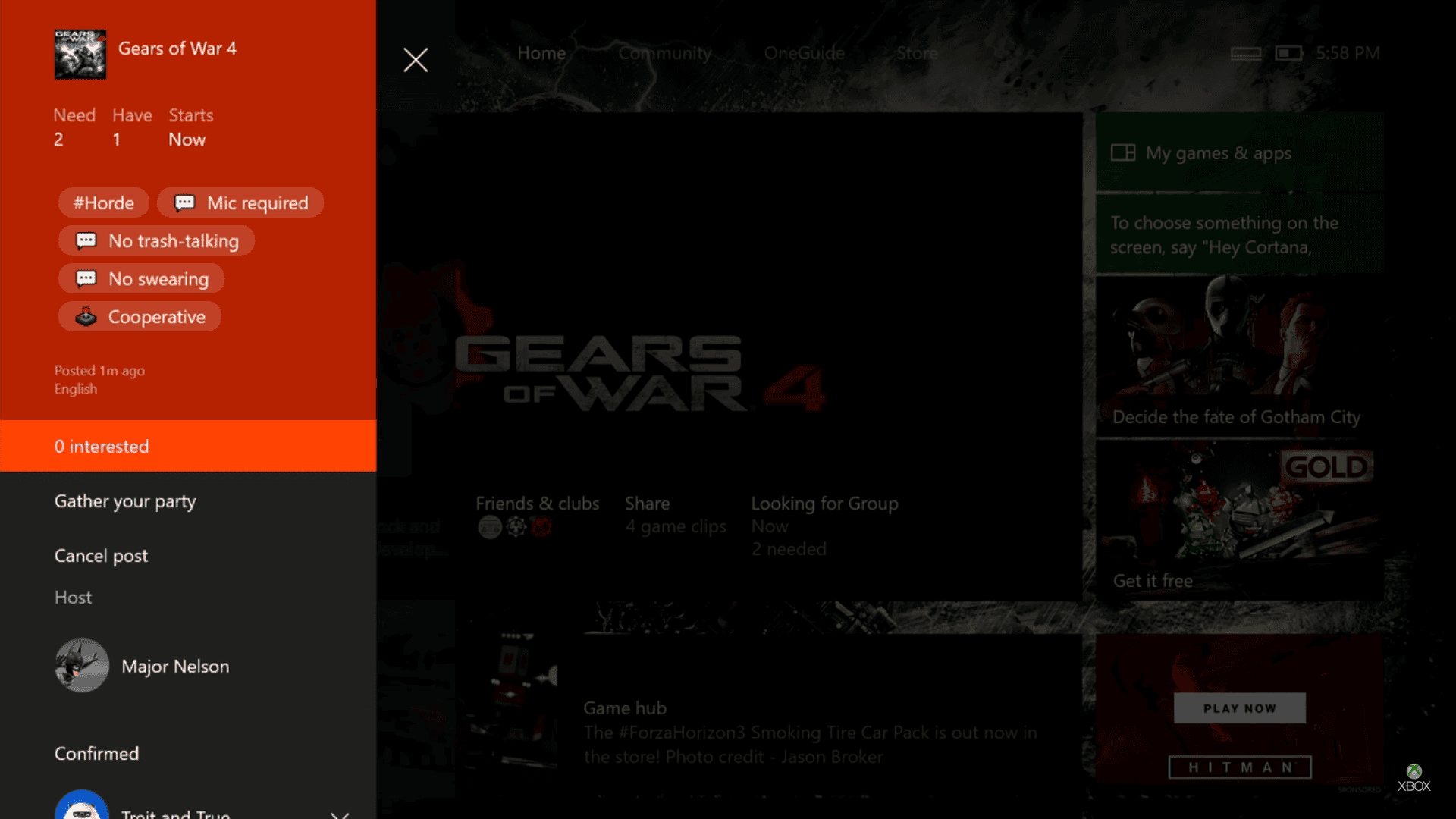Open Major Nelson's host profile

pyautogui.click(x=188, y=665)
